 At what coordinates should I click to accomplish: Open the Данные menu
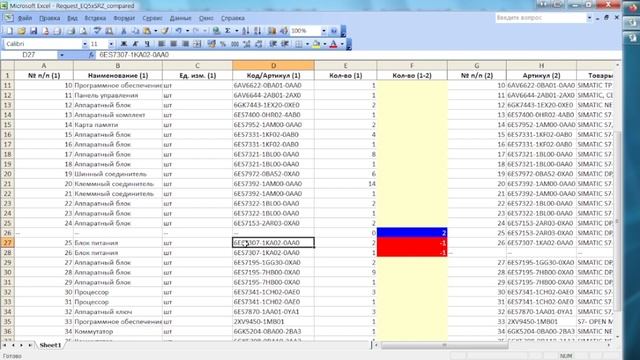[x=180, y=18]
